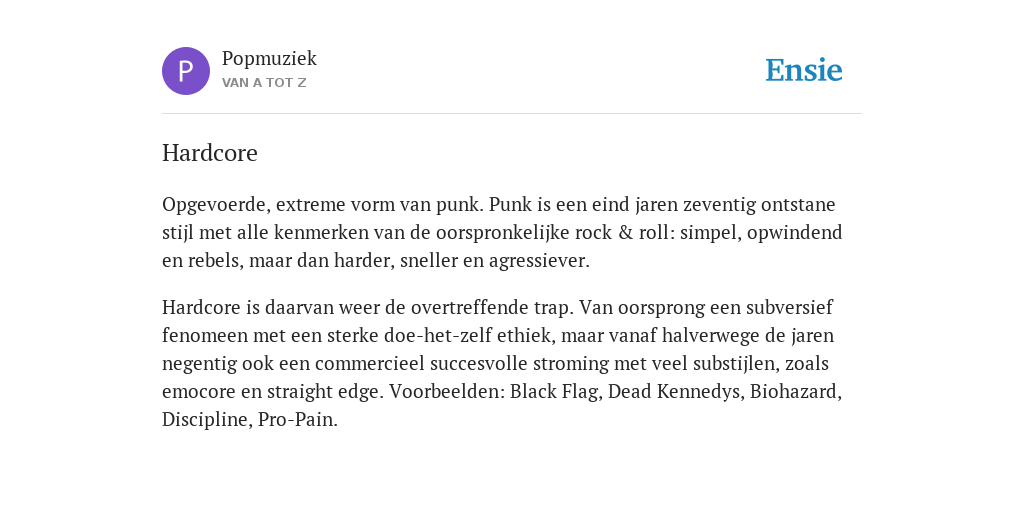Click the VAN A TOT Z subtitle
1024x512 pixels.
click(x=264, y=83)
